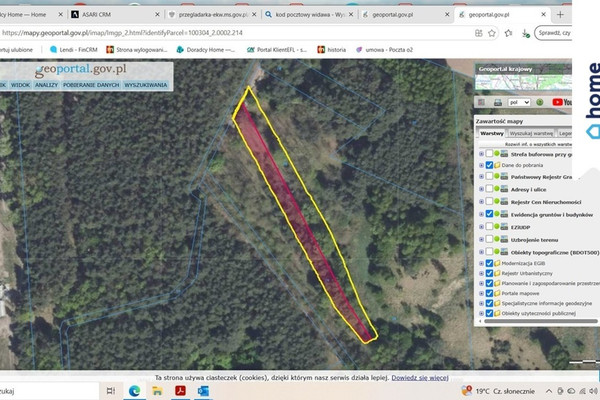
Task: Open the umowa - Poczta o2 bookmark
Action: point(385,50)
